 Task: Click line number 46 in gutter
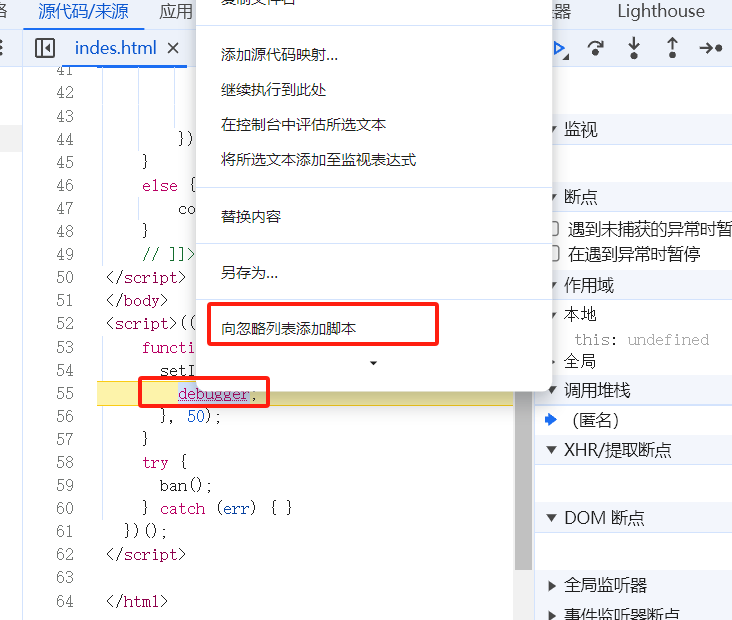point(65,185)
